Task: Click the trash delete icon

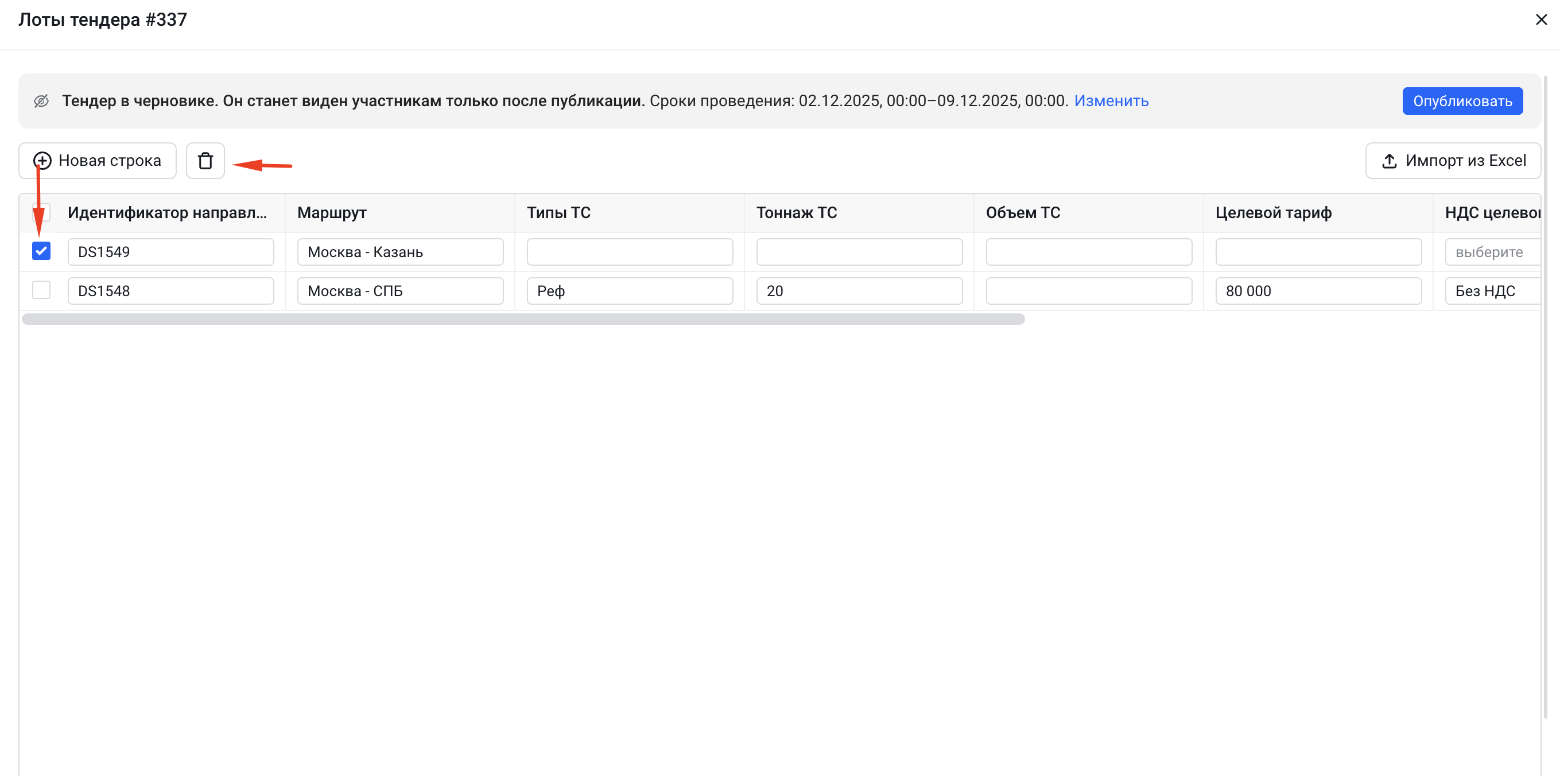Action: pos(205,161)
